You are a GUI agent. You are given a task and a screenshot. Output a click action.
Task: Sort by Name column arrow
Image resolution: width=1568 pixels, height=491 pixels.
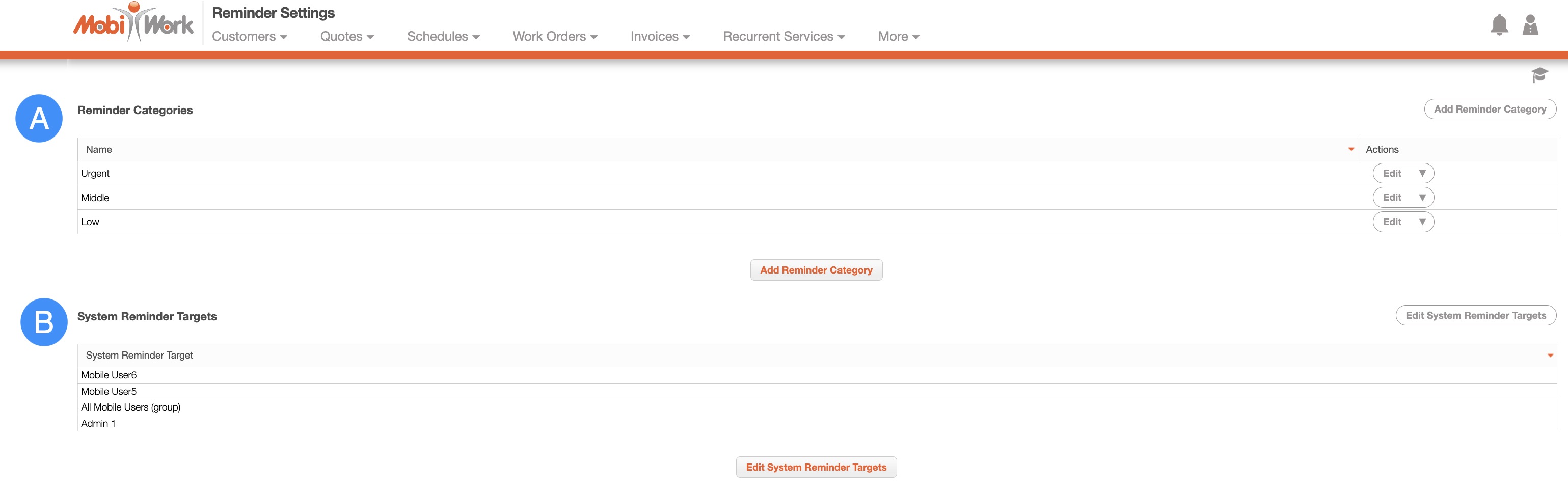[1350, 150]
